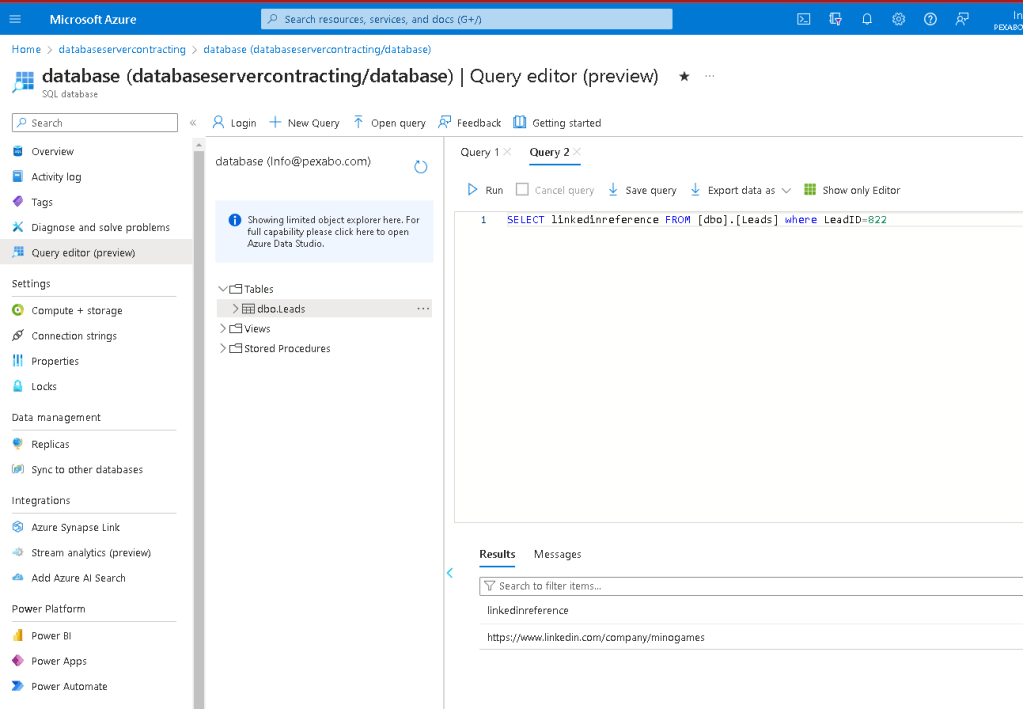Click the Login toolbar button
Image resolution: width=1023 pixels, height=709 pixels.
[x=234, y=123]
